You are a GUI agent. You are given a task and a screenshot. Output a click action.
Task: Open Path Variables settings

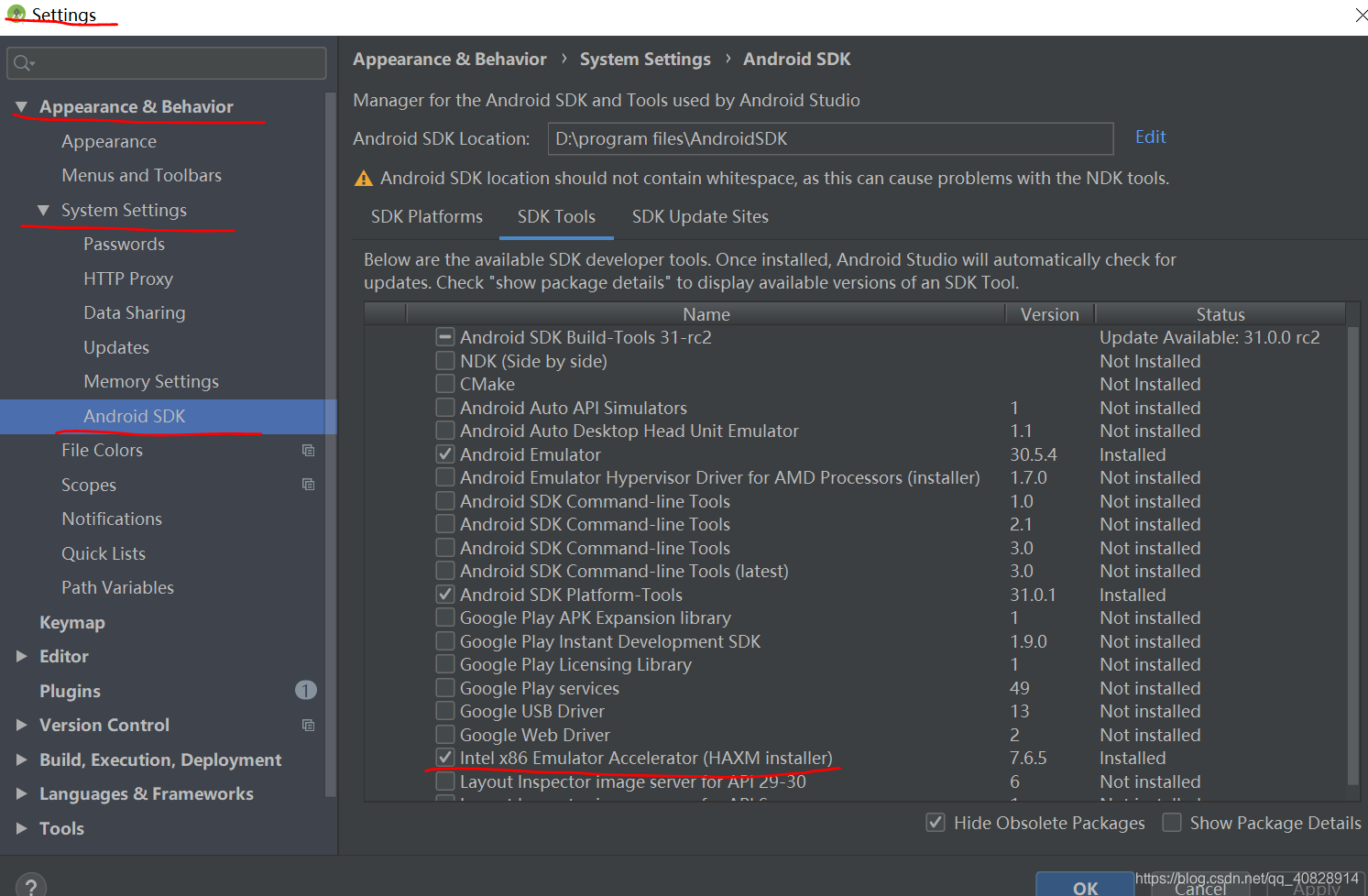[x=117, y=588]
